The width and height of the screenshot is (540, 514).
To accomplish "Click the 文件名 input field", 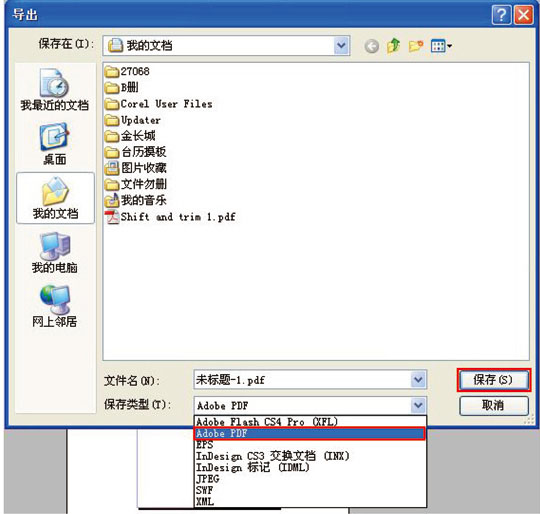I will pos(302,380).
